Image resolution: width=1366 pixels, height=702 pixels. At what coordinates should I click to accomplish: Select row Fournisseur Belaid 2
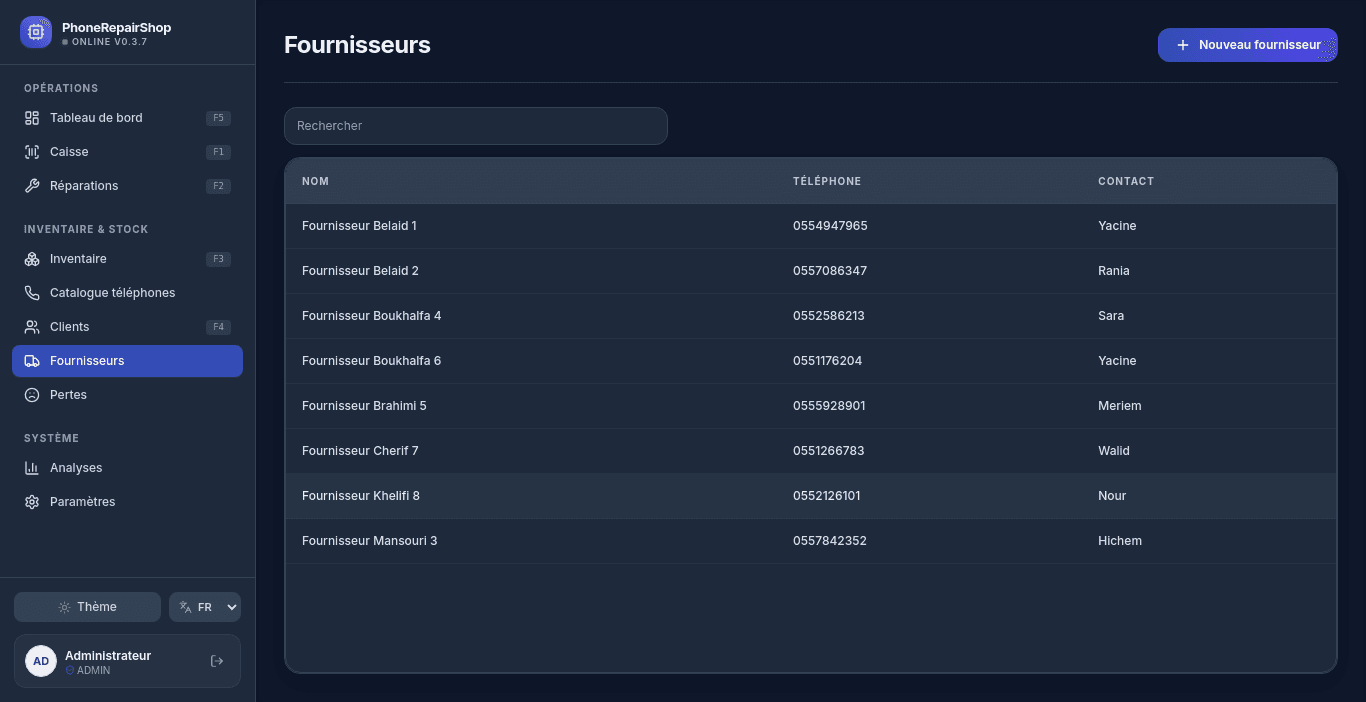(810, 271)
